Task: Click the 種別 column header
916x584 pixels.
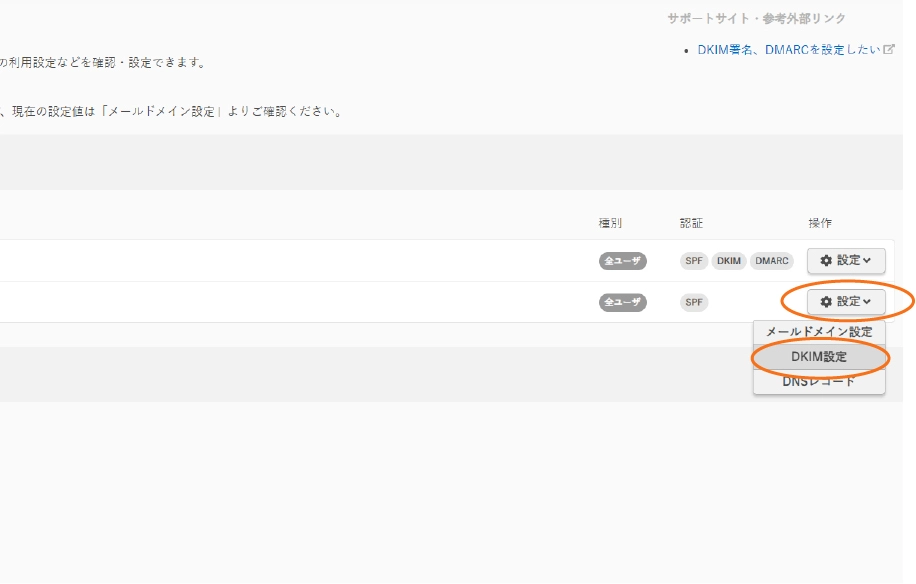Action: (x=610, y=223)
